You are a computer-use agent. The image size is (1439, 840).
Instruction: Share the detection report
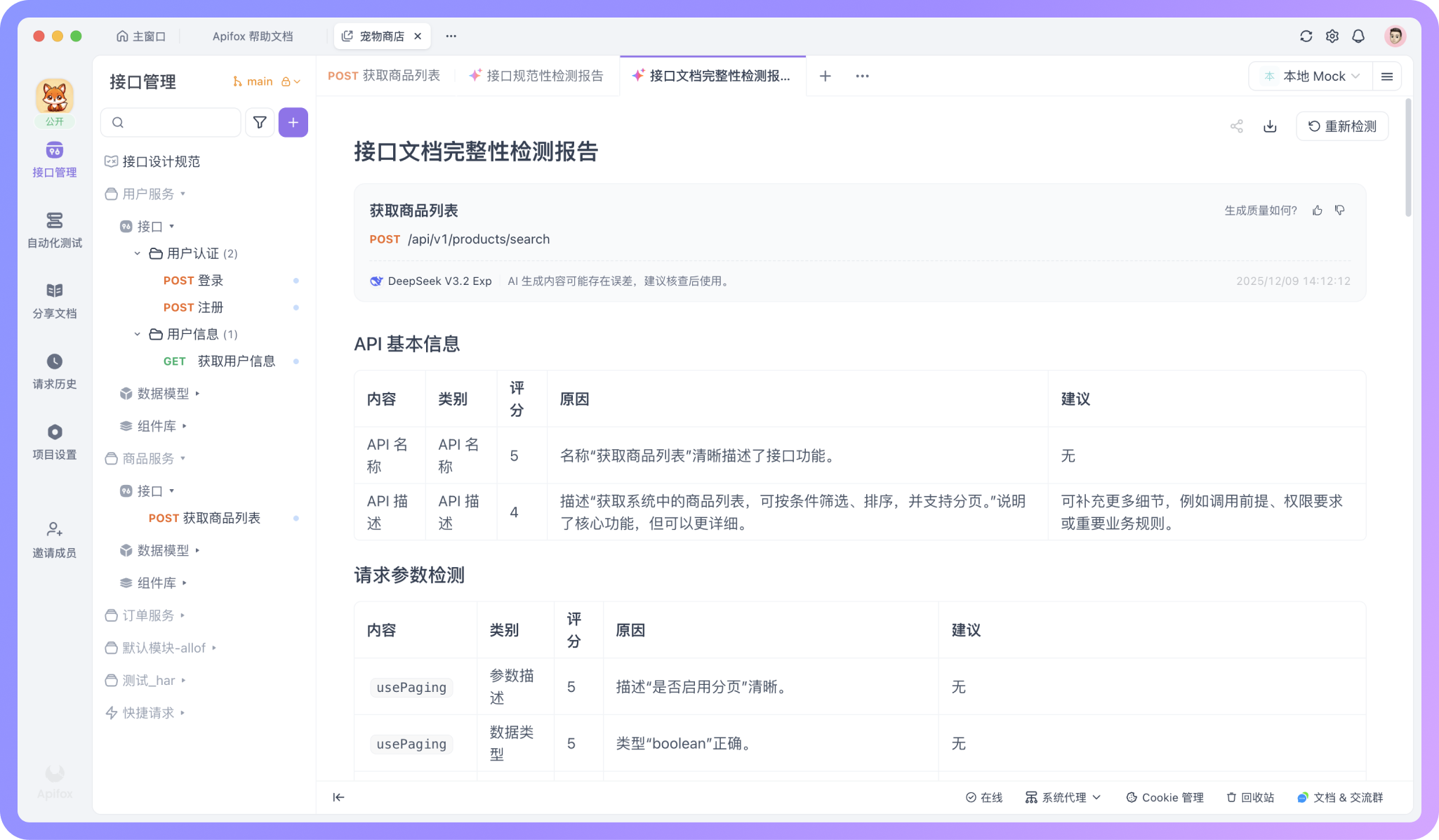[x=1237, y=126]
